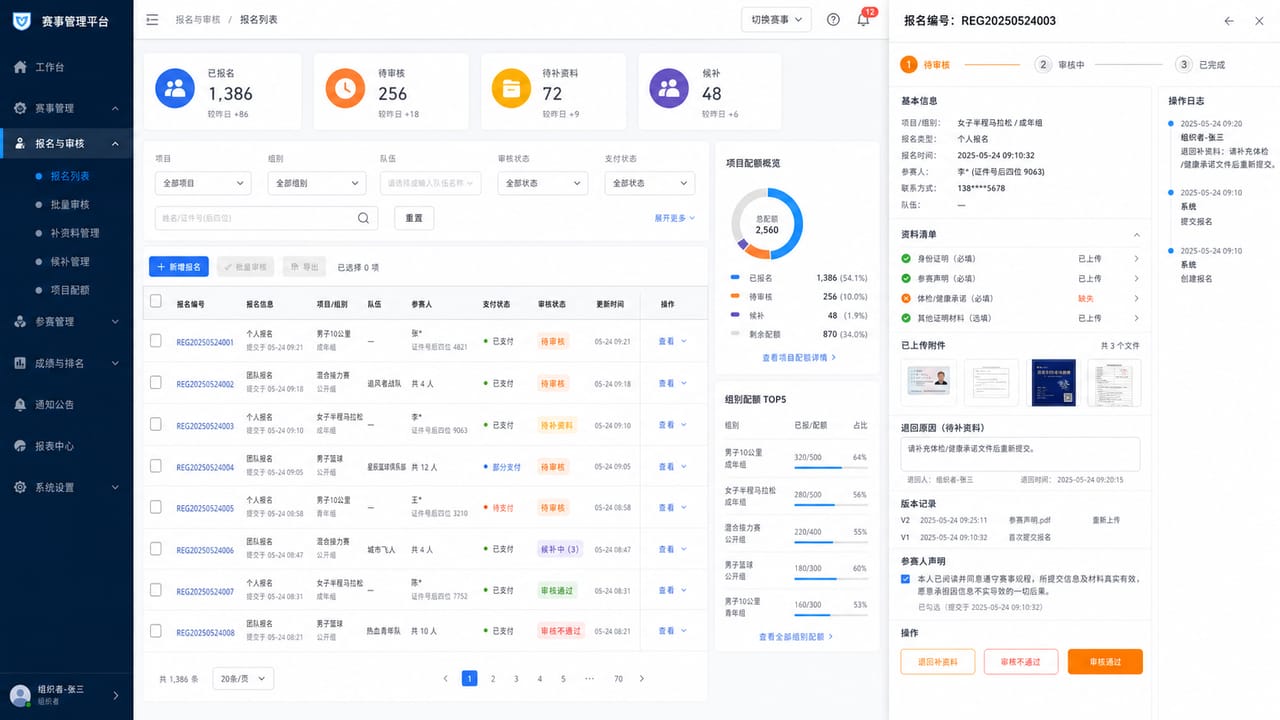Click the purple waitlist stat icon

coord(669,88)
